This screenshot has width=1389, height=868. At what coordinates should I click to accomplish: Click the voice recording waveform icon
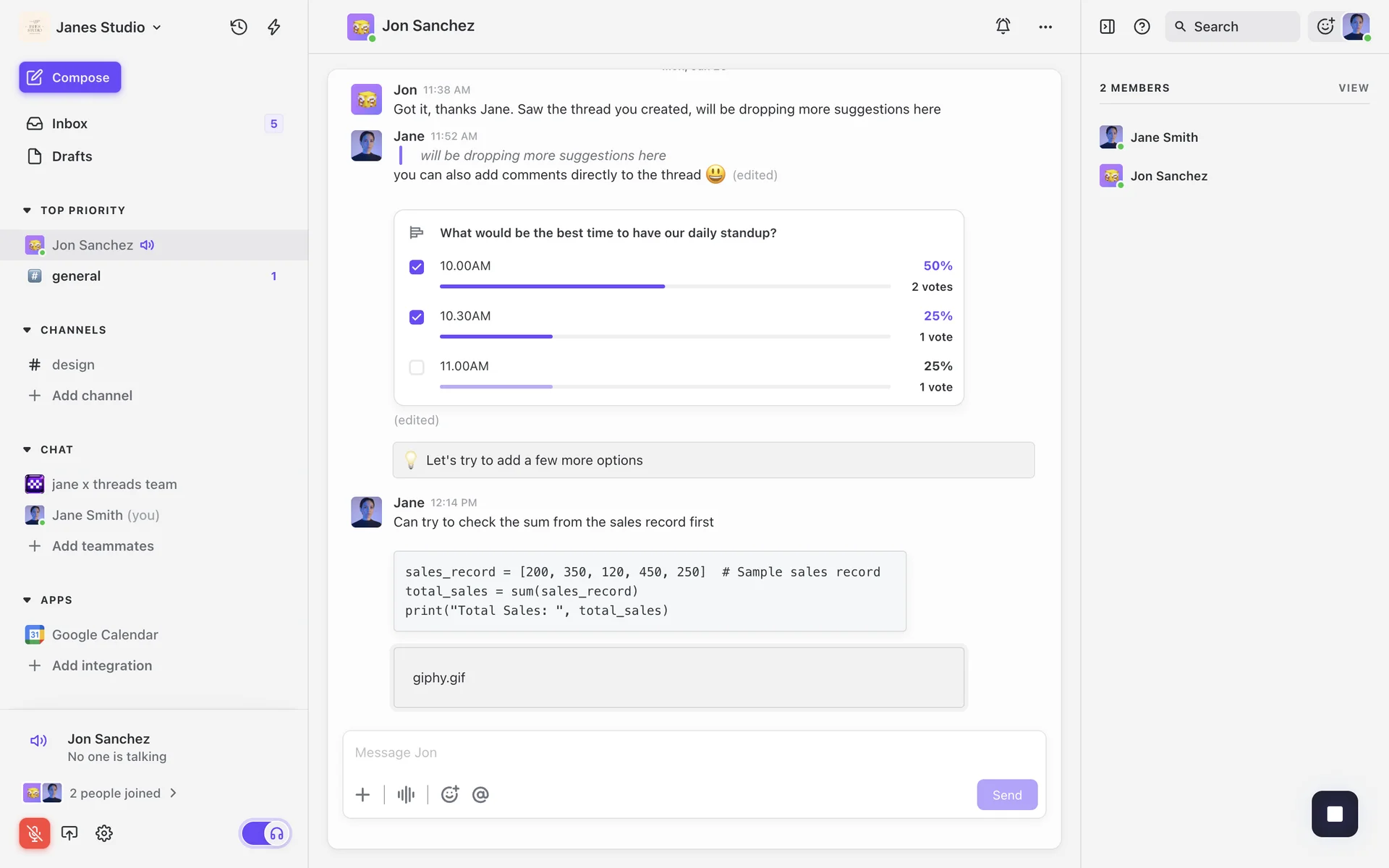[x=406, y=794]
